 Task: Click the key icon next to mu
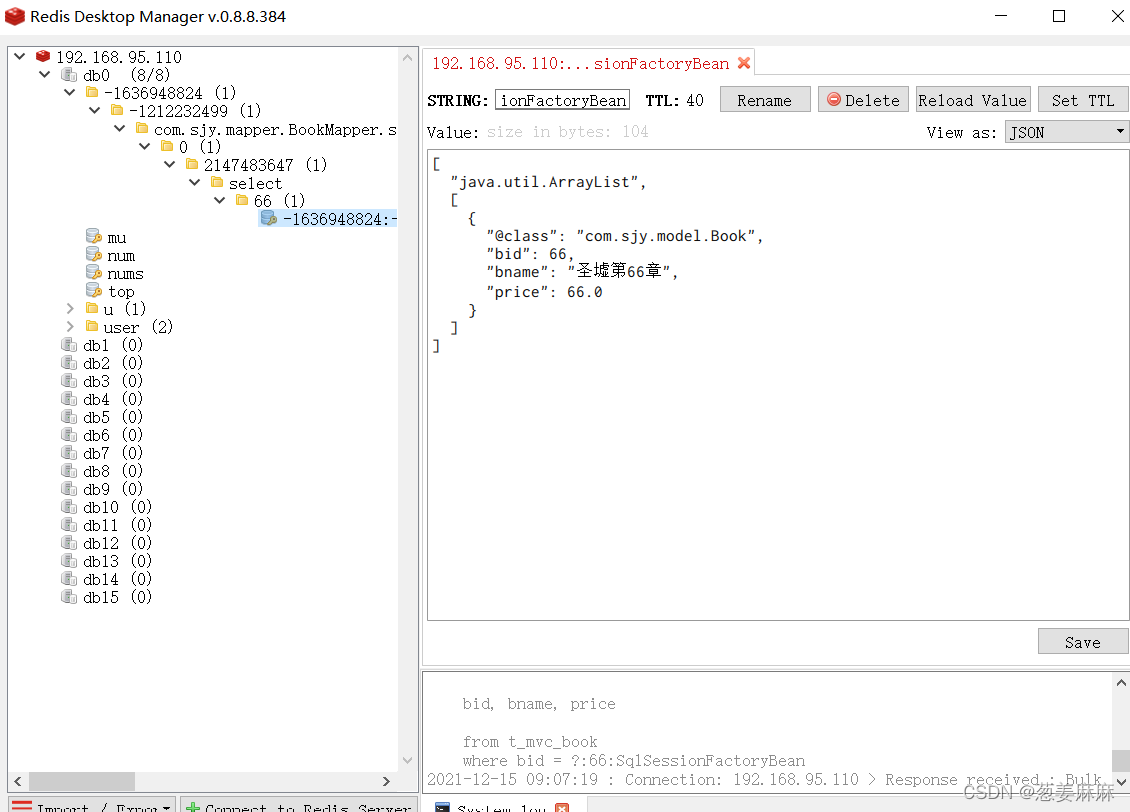94,236
